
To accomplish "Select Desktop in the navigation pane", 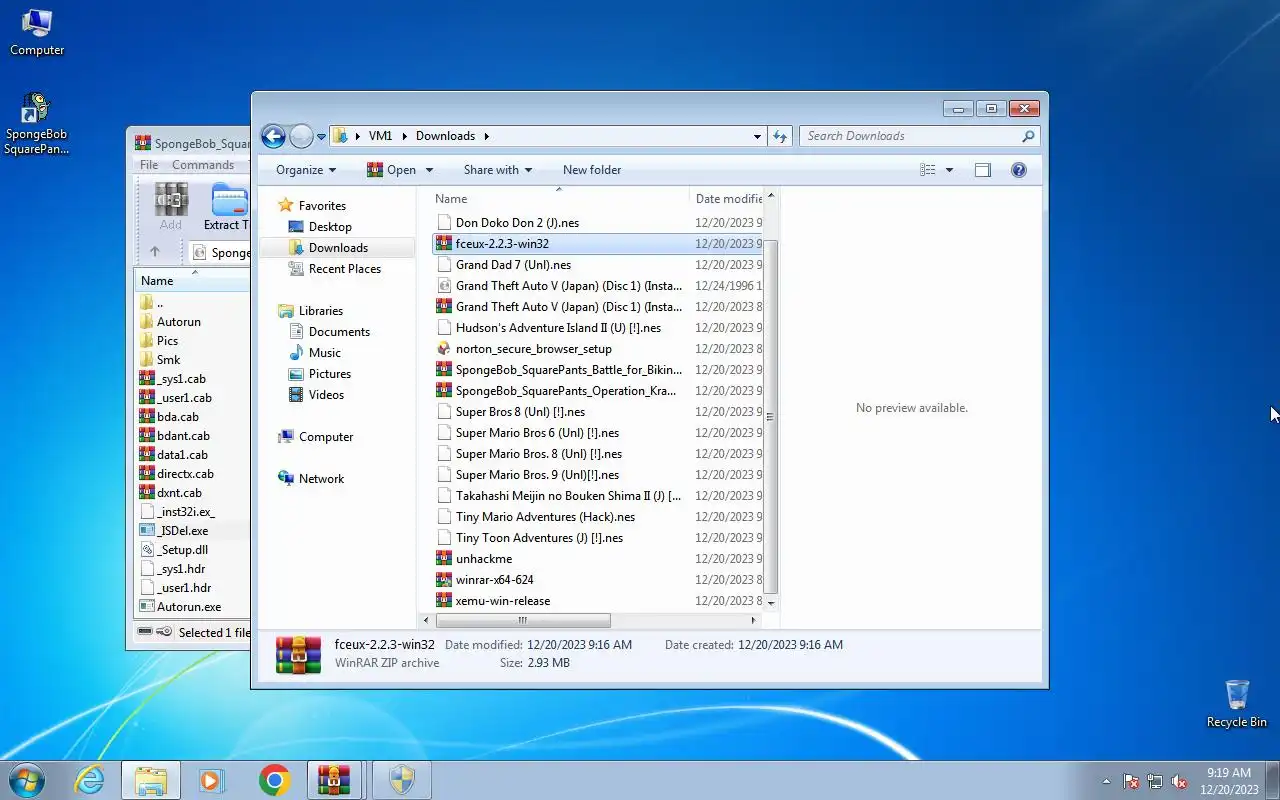I will pos(330,227).
